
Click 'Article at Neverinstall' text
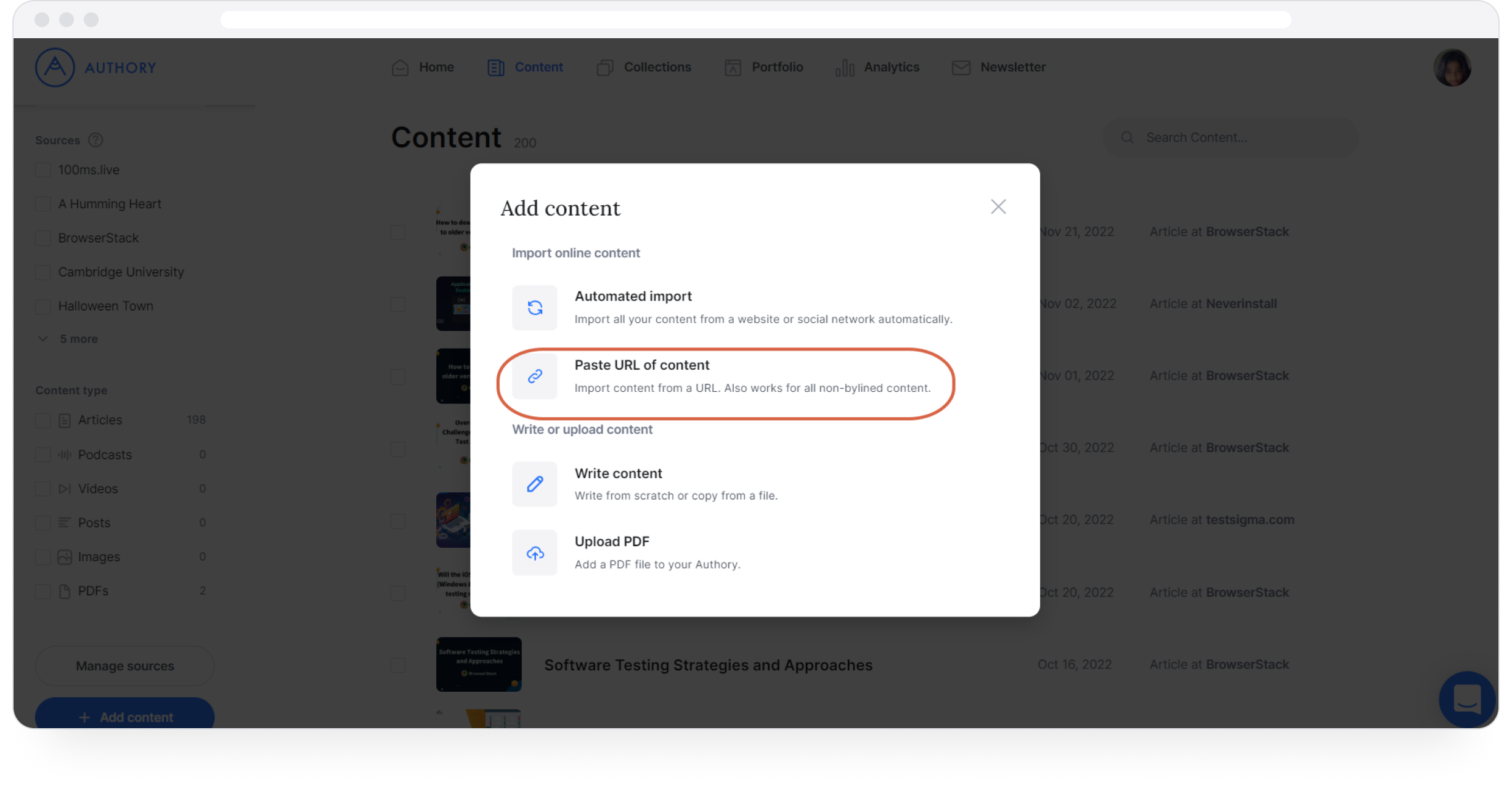[x=1213, y=304]
